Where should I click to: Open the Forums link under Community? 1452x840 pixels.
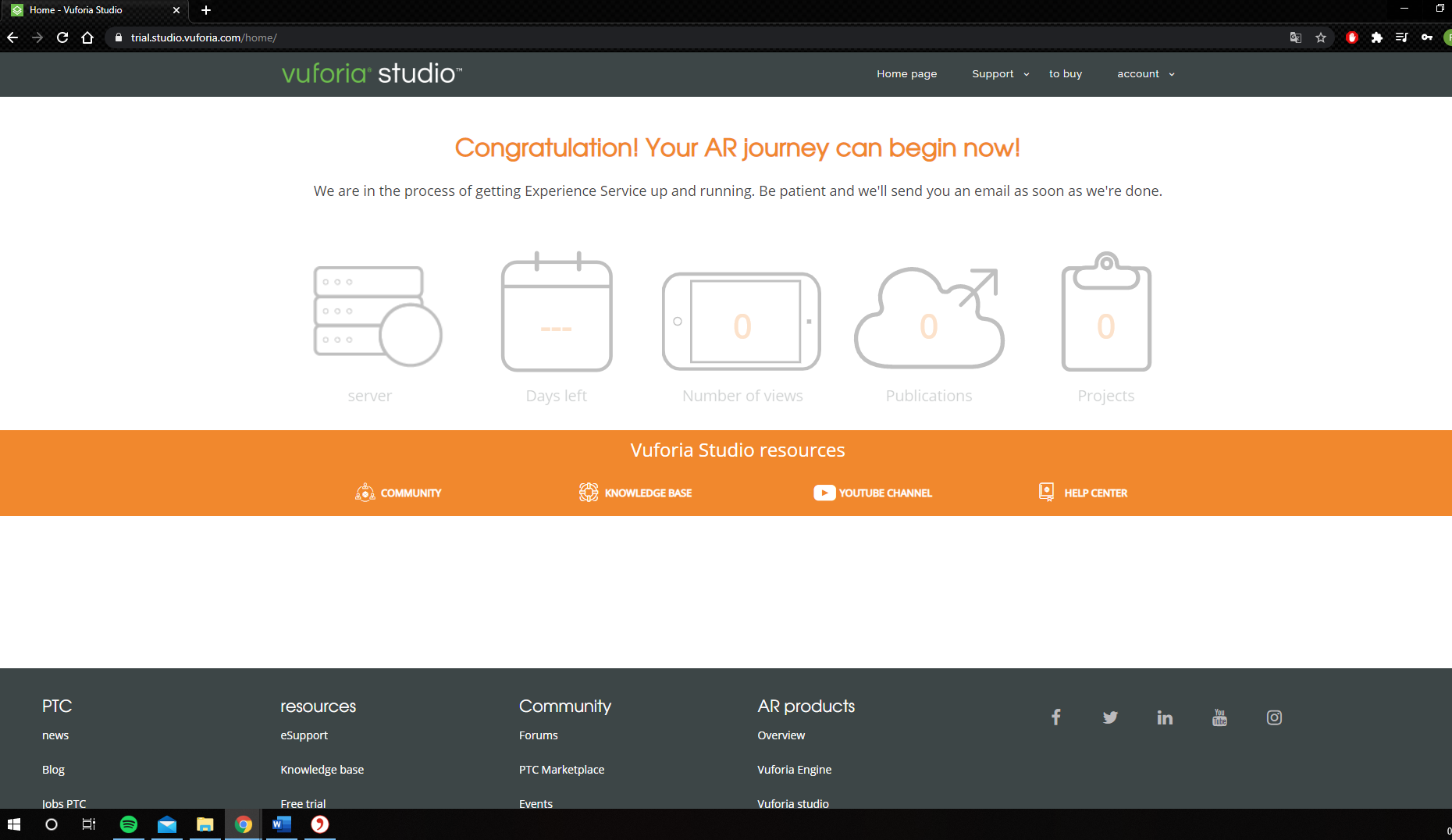(x=538, y=735)
